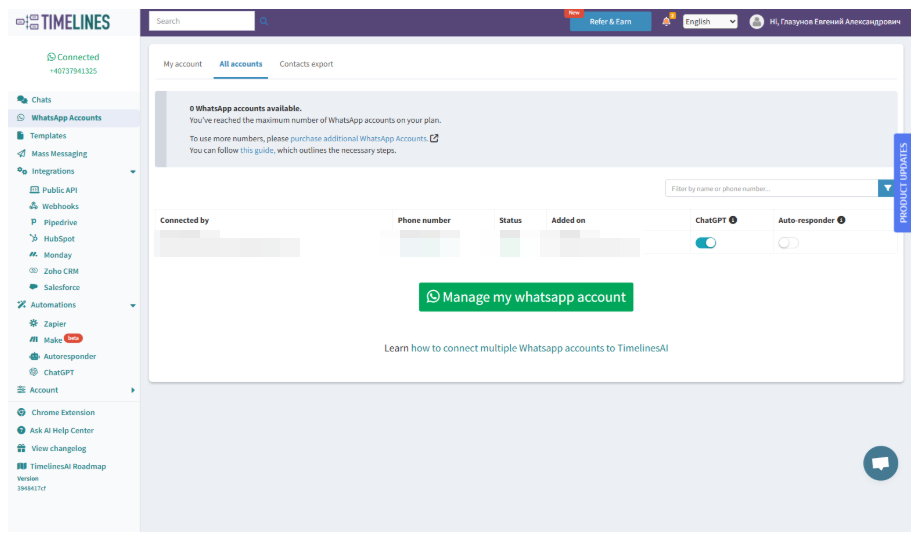Viewport: 915px width, 538px height.
Task: Select the All accounts tab
Action: 240,64
